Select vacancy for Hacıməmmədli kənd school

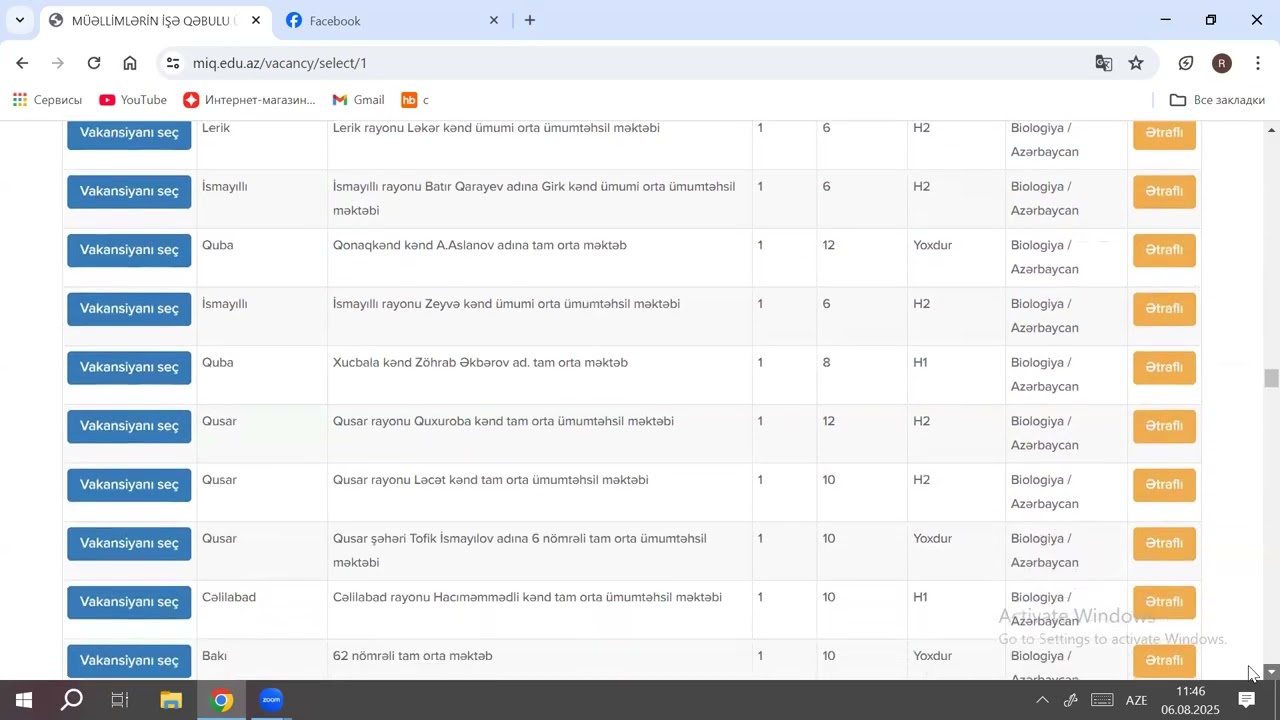click(x=129, y=602)
